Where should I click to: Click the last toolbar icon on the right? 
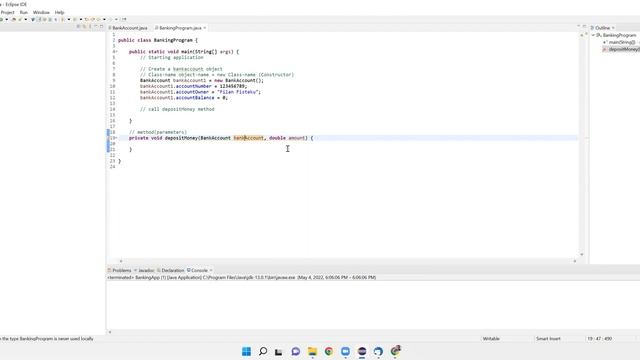(124, 19)
